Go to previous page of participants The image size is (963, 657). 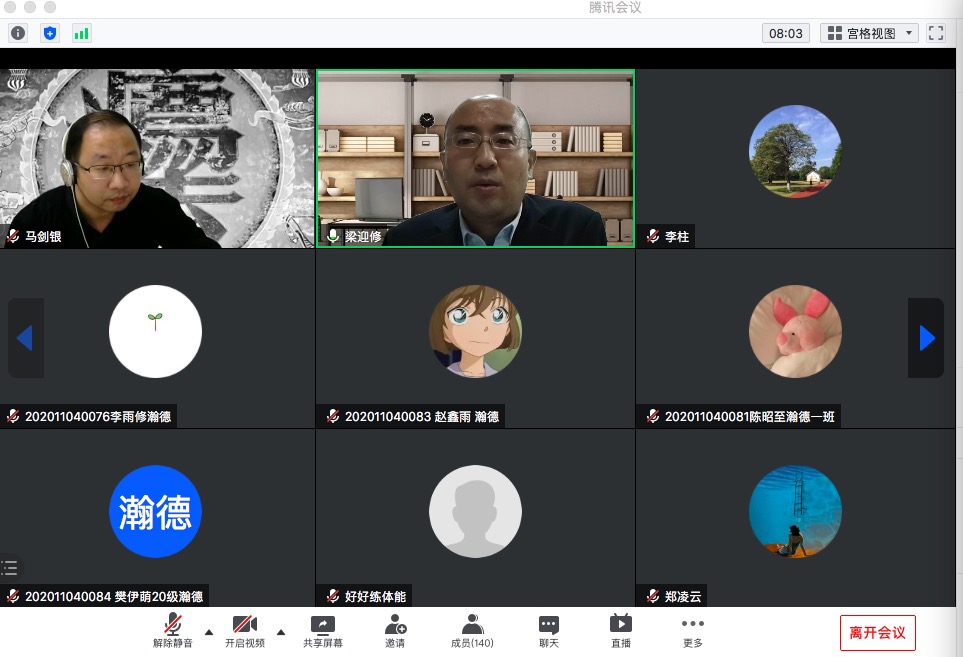point(25,338)
